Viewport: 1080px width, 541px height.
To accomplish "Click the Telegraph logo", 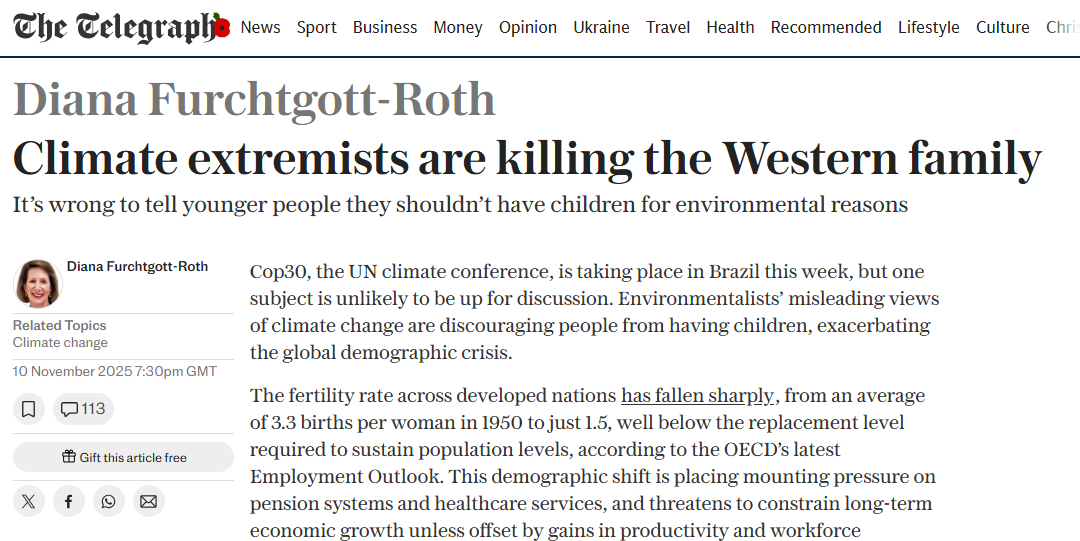I will click(112, 27).
